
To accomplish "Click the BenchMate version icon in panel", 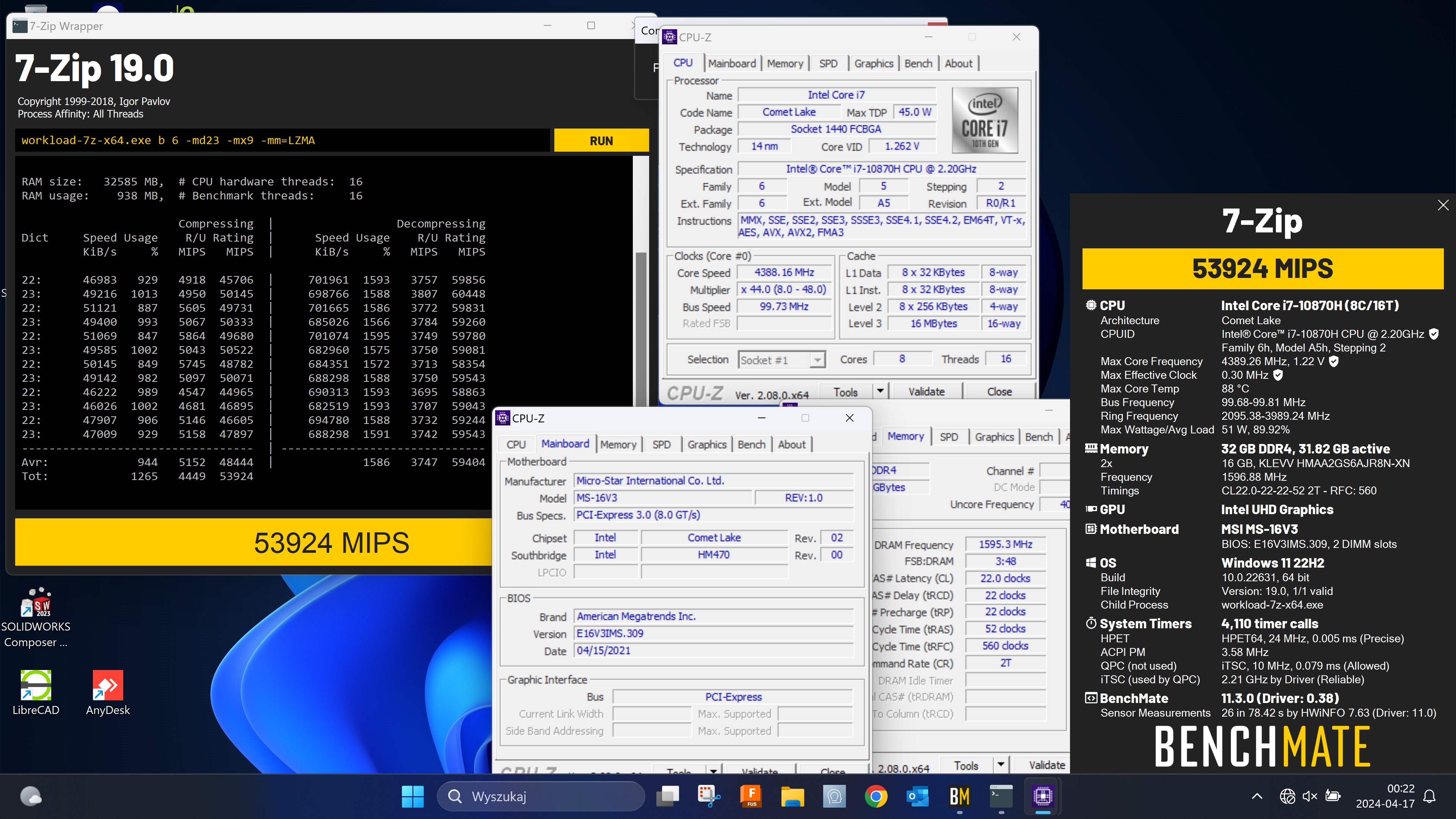I will click(1091, 698).
